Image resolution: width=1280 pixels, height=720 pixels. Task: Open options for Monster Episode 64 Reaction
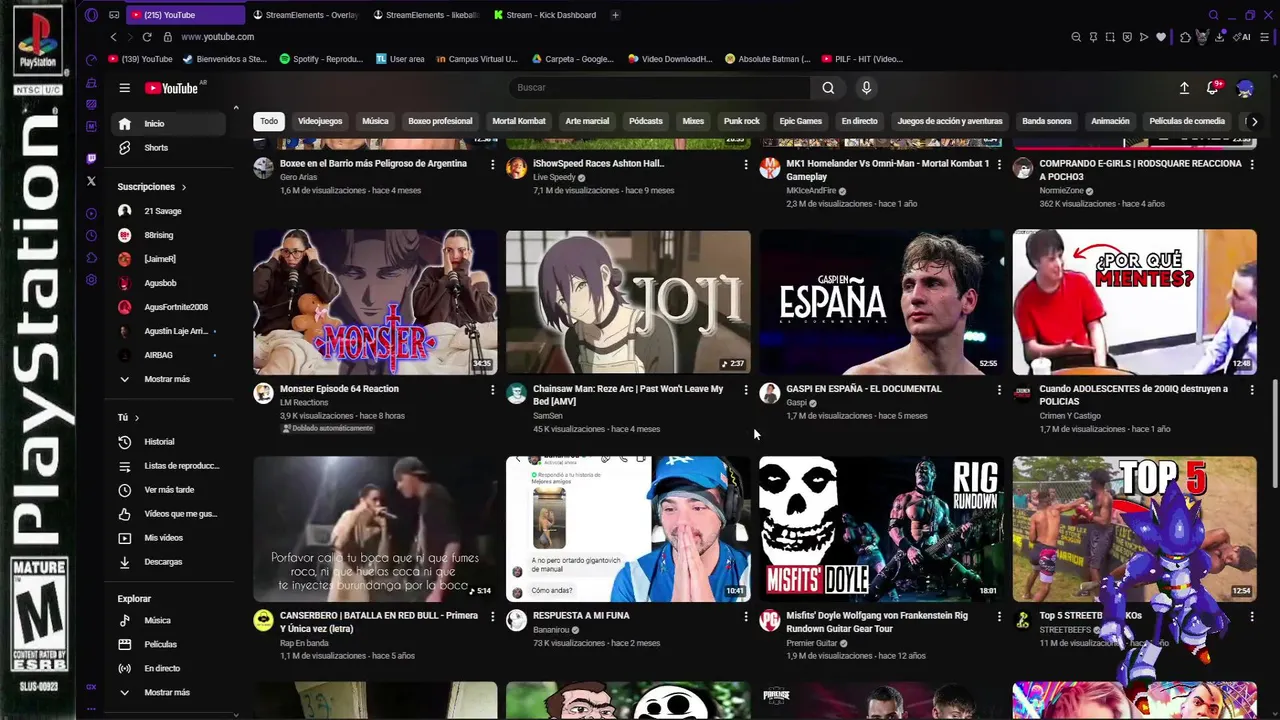(492, 390)
